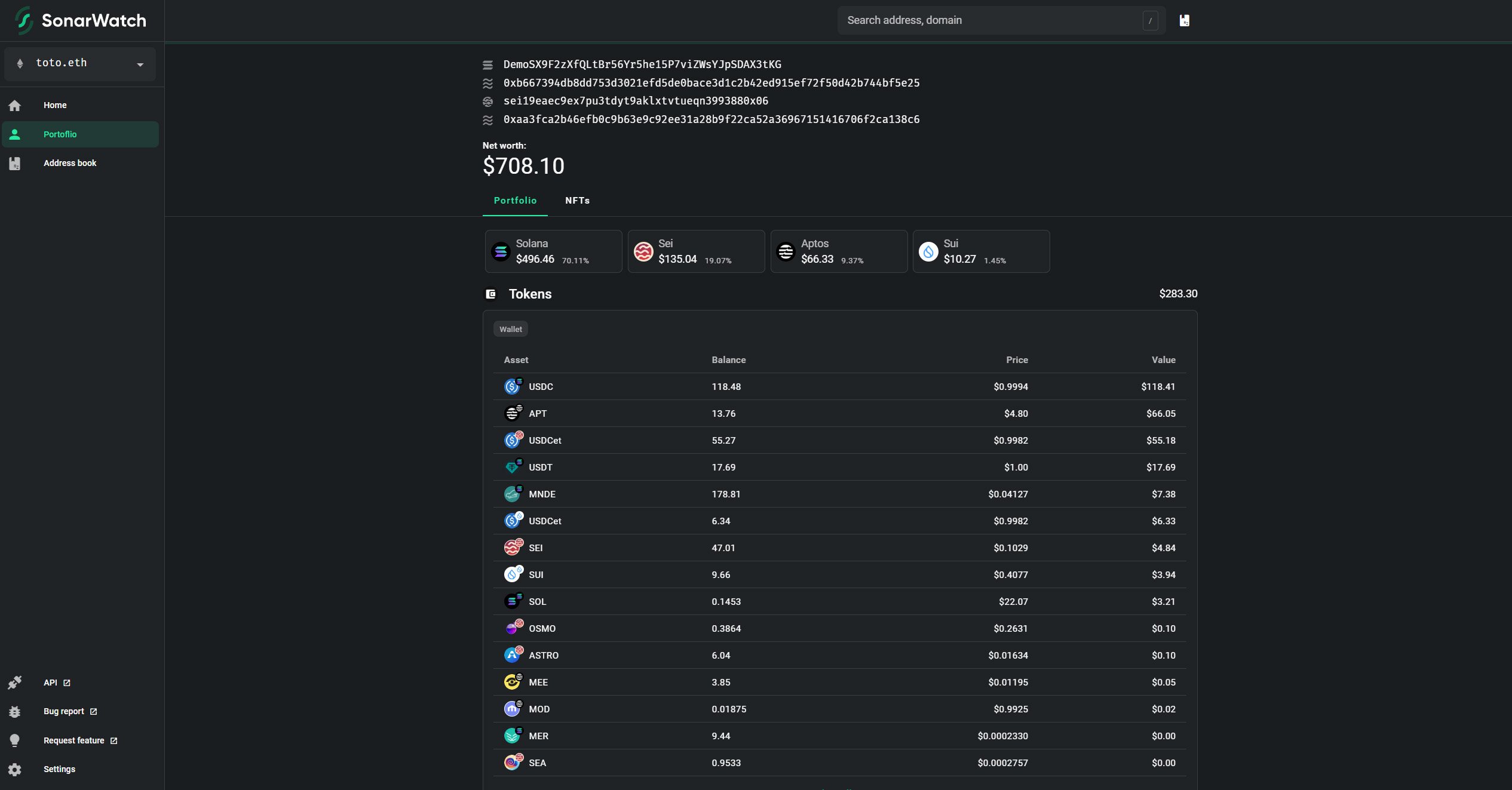Open Address book in sidebar
1512x790 pixels.
pyautogui.click(x=70, y=163)
